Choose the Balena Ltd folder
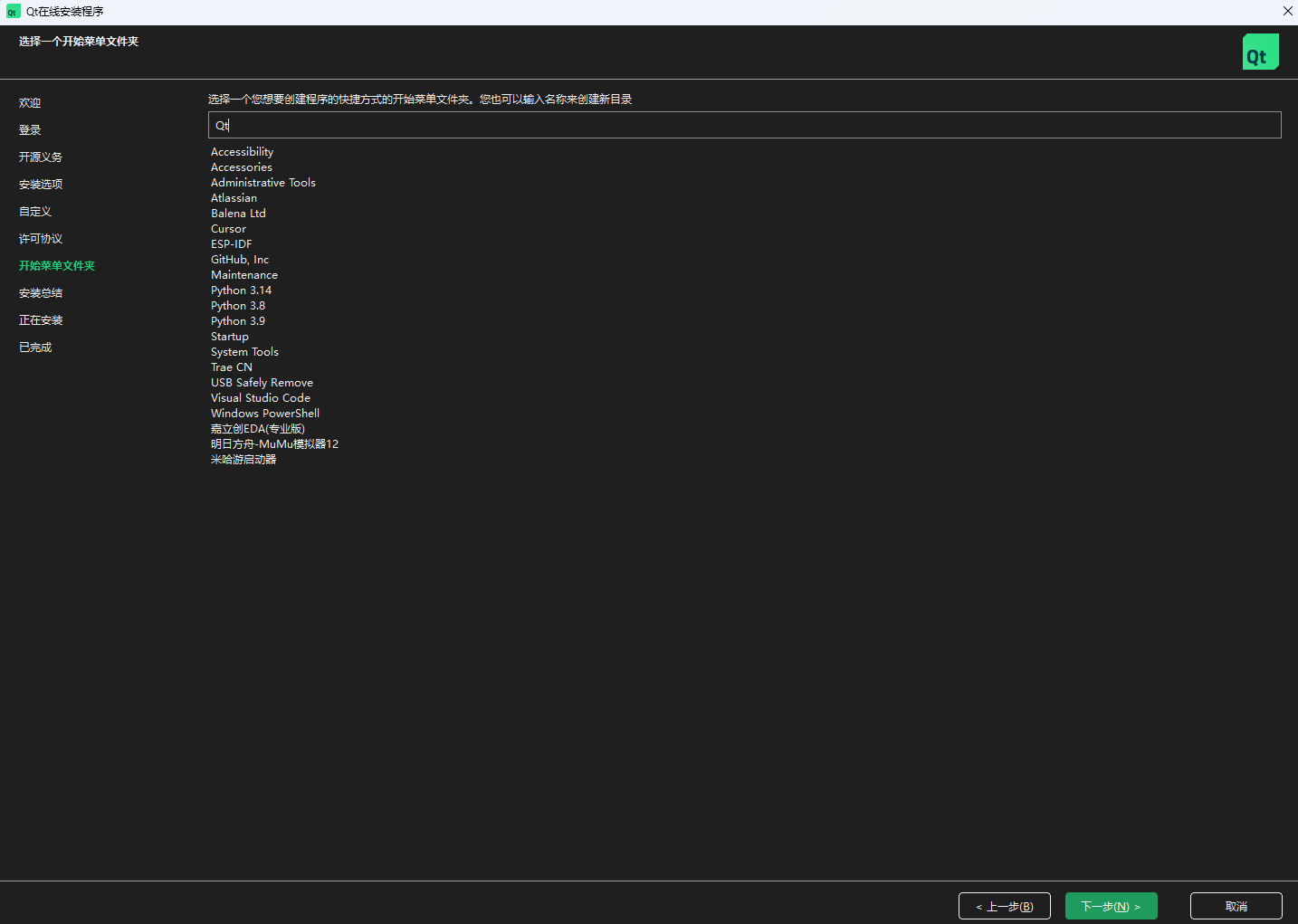This screenshot has height=924, width=1298. 238,214
